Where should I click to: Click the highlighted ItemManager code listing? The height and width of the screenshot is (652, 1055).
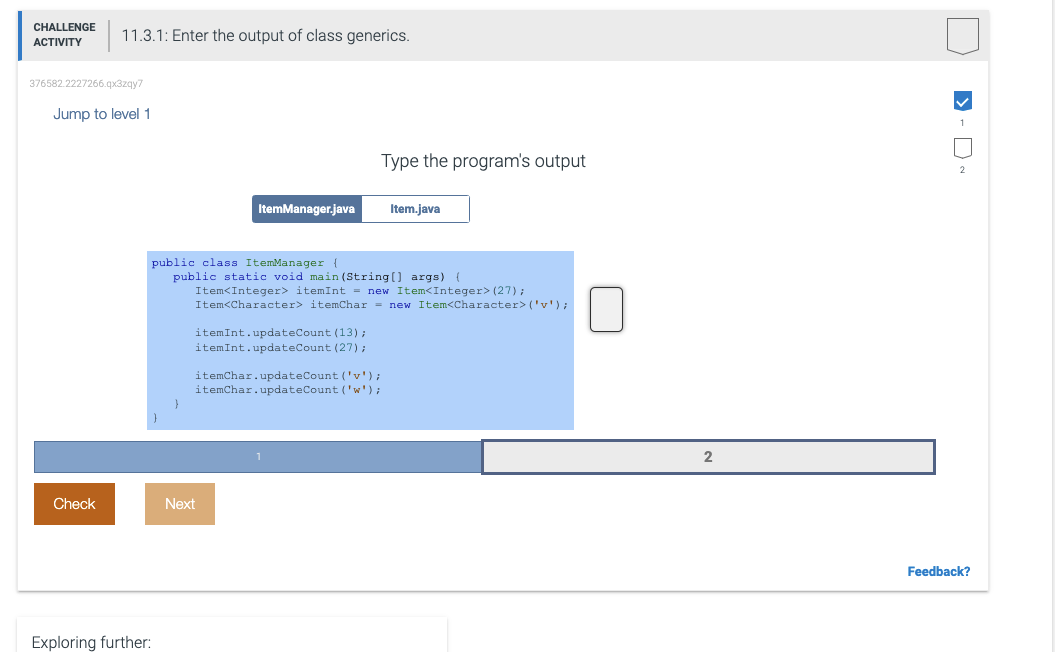(360, 340)
